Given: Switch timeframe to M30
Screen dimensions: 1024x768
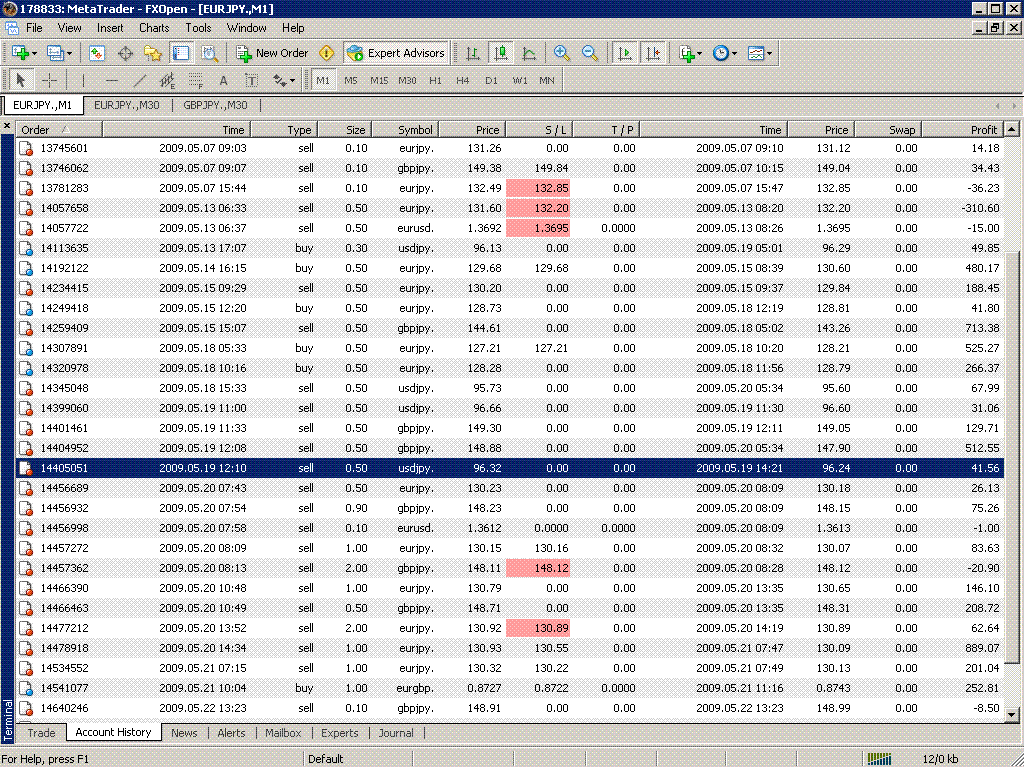Looking at the screenshot, I should 407,80.
